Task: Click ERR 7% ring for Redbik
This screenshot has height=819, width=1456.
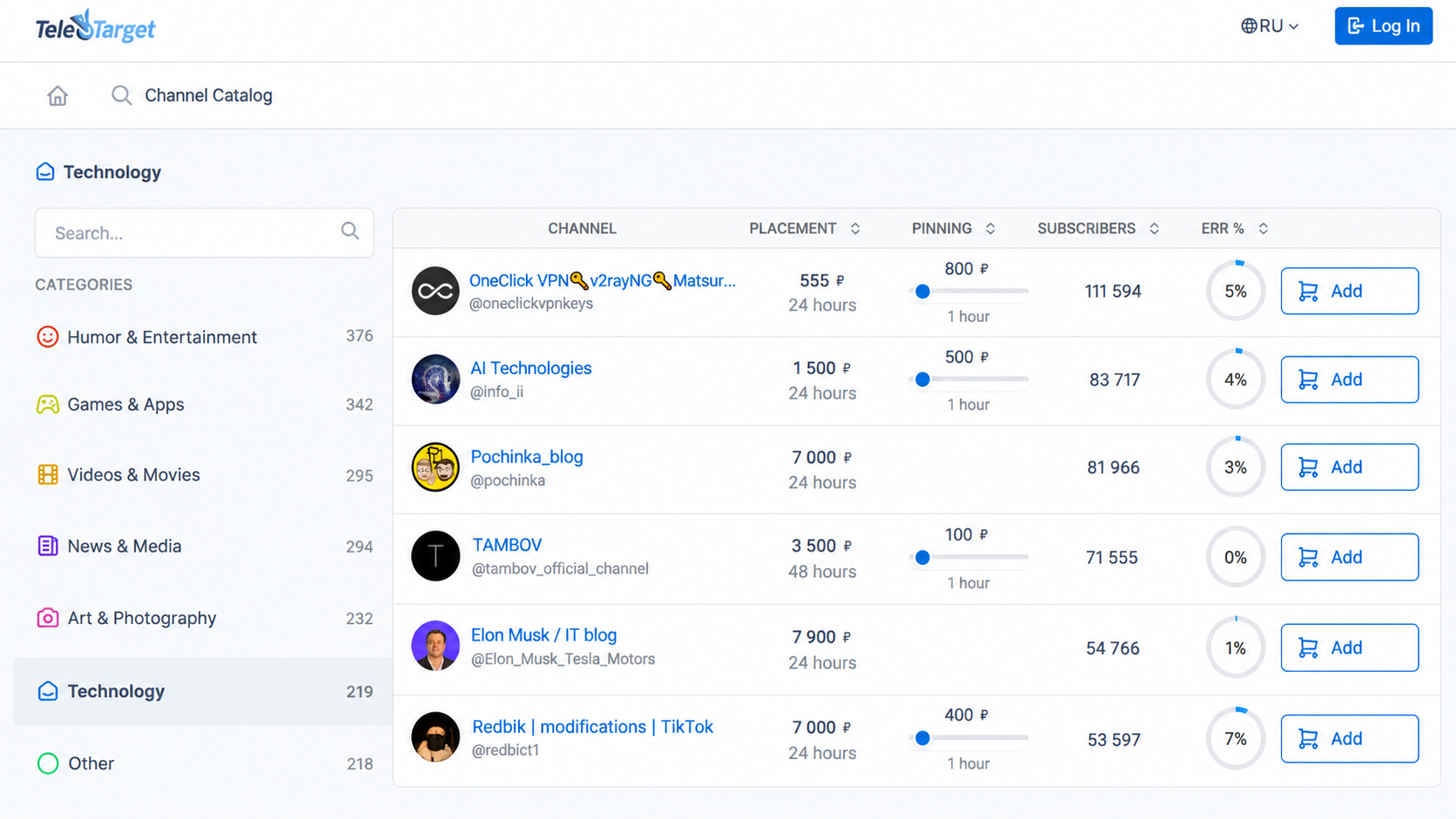Action: point(1236,739)
